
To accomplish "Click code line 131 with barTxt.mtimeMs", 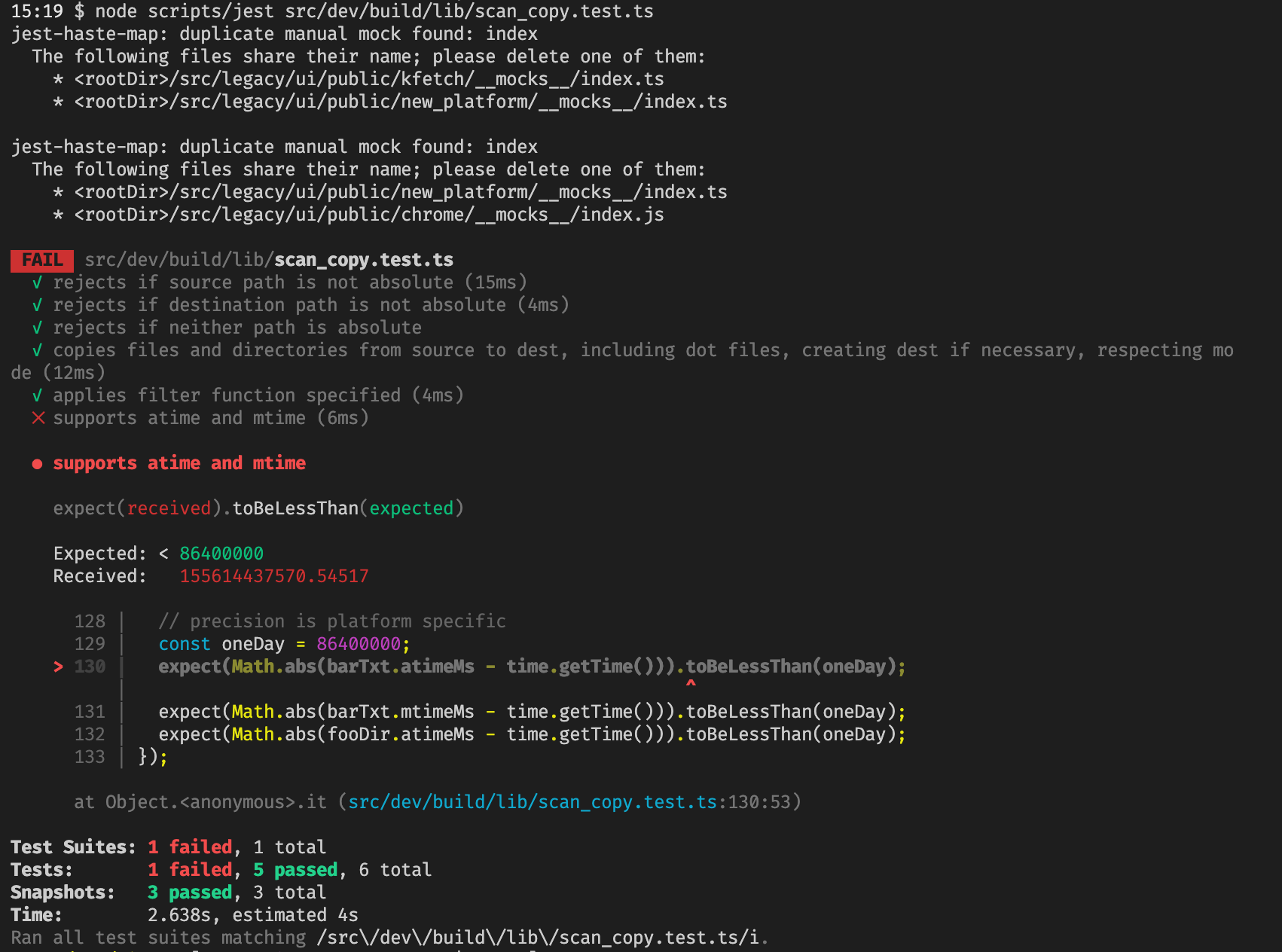I will [x=532, y=712].
